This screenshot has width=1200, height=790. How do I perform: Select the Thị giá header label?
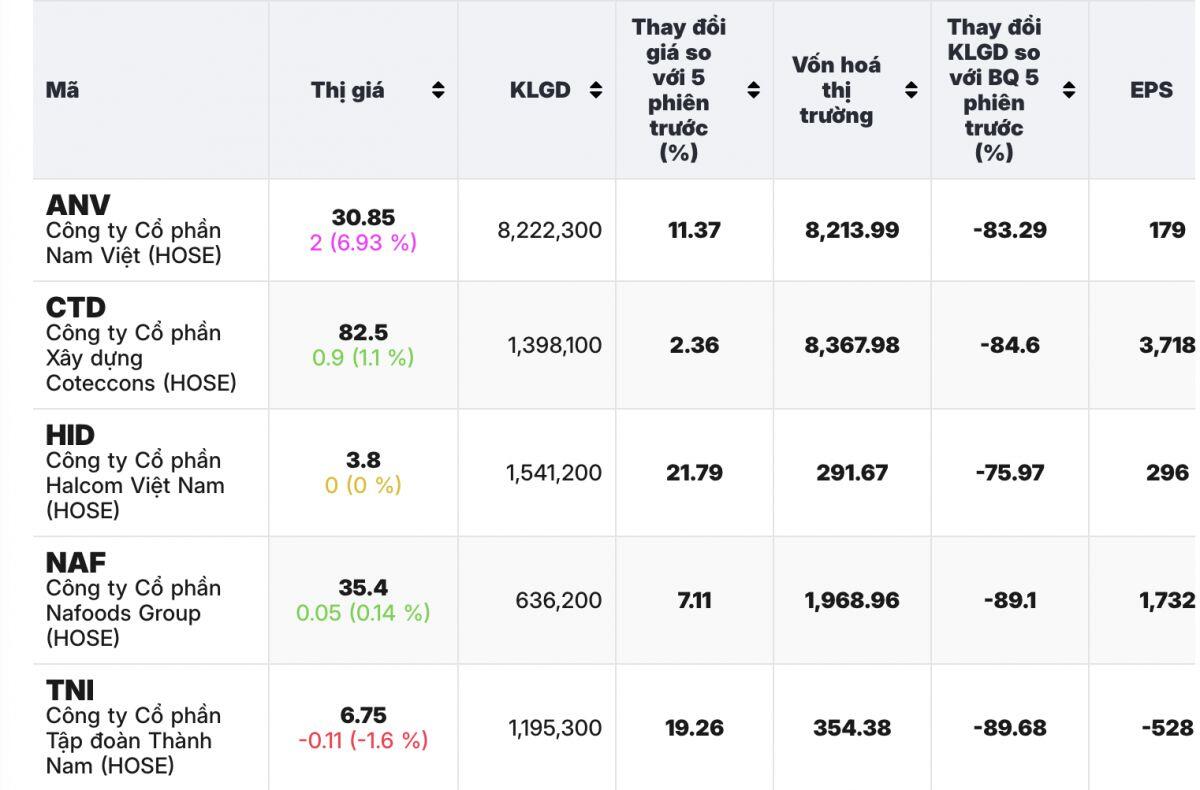(x=347, y=91)
